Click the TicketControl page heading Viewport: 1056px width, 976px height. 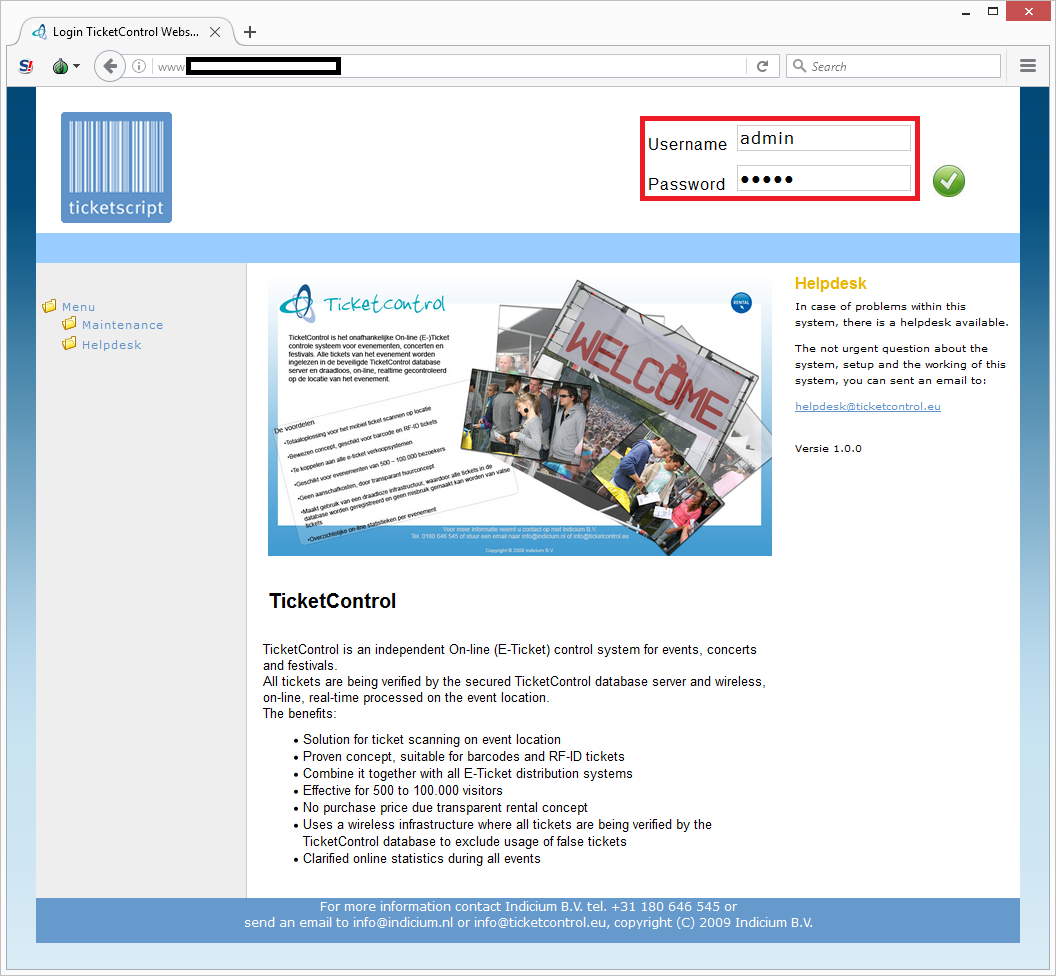pos(333,601)
